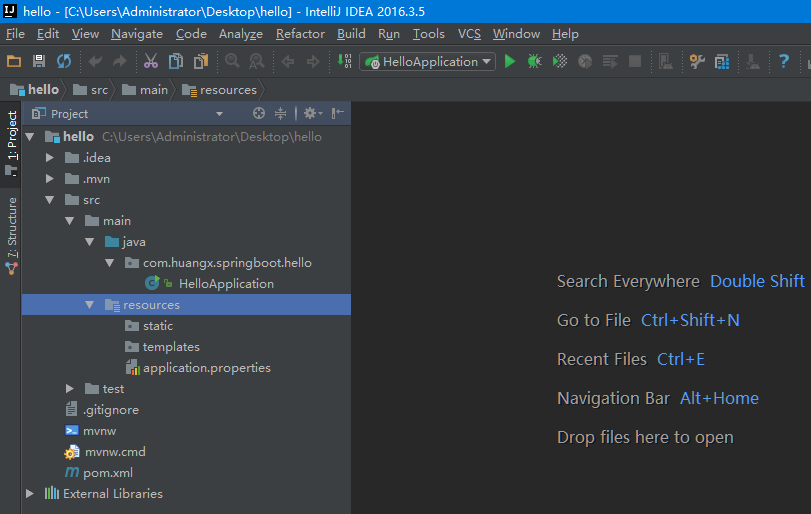Image resolution: width=811 pixels, height=514 pixels.
Task: Click the navigate Forward arrow icon
Action: [x=313, y=62]
